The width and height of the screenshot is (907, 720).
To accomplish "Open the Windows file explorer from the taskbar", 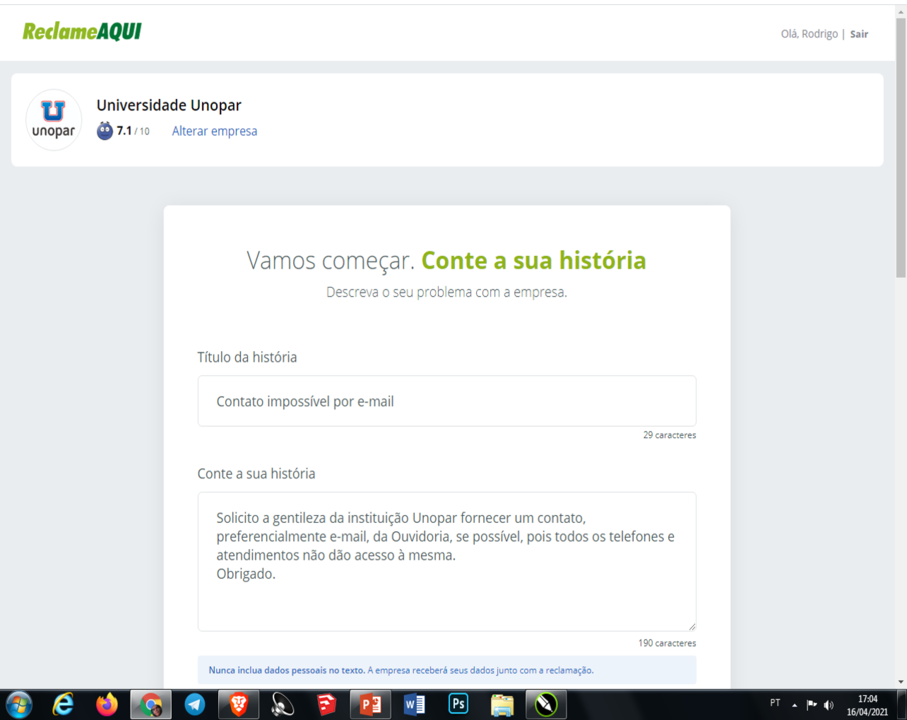I will pos(502,705).
